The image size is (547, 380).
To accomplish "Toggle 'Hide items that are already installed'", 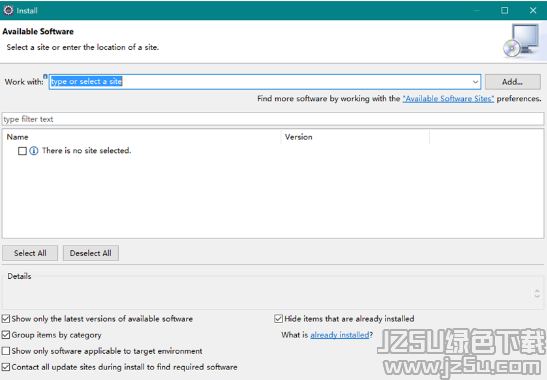I will pyautogui.click(x=278, y=319).
